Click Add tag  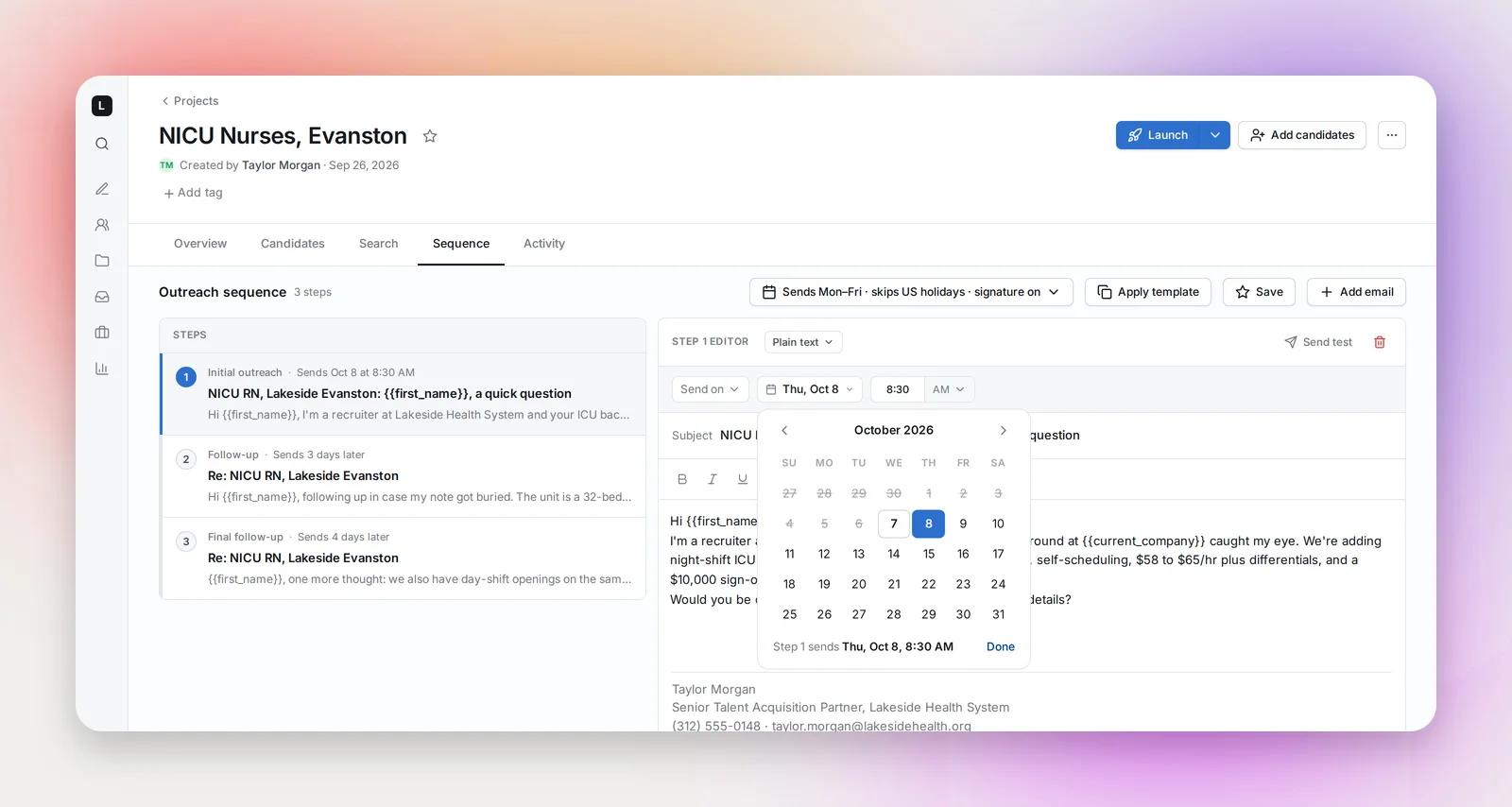click(x=194, y=193)
